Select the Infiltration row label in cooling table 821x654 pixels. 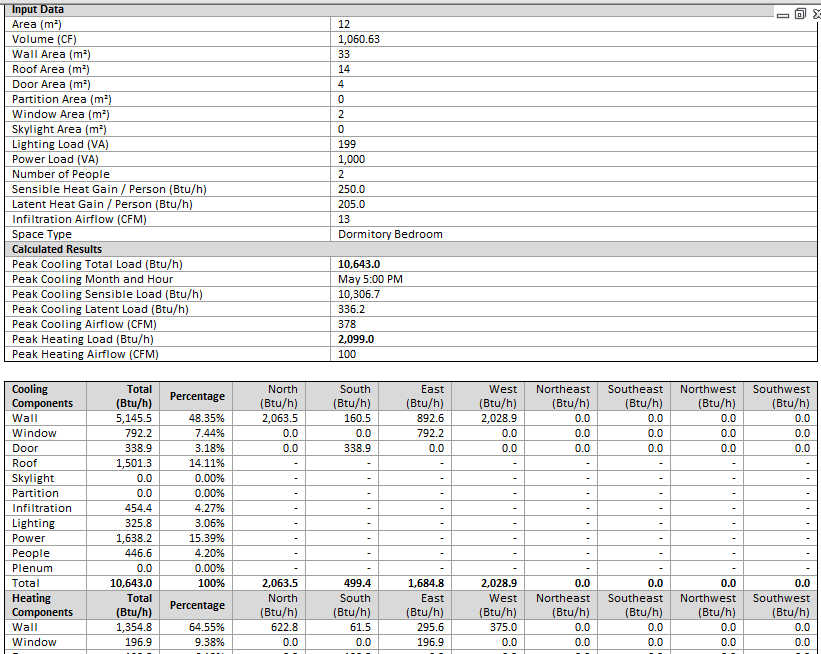click(42, 508)
